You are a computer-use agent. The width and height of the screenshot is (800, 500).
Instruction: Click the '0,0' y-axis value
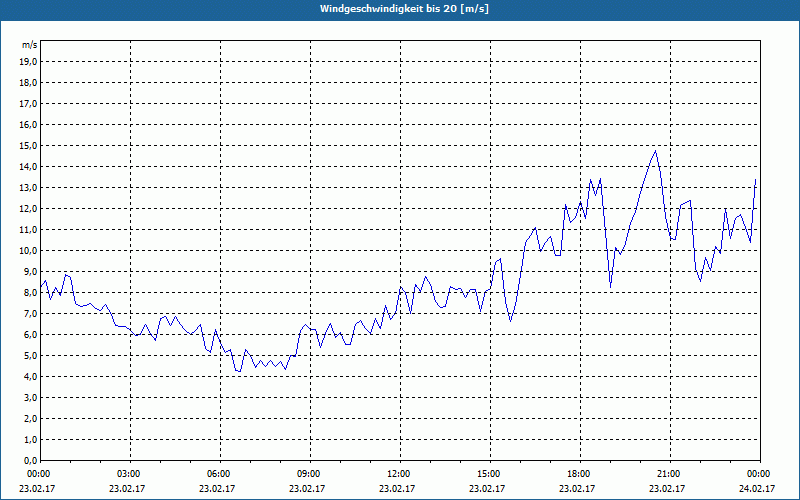(31, 461)
